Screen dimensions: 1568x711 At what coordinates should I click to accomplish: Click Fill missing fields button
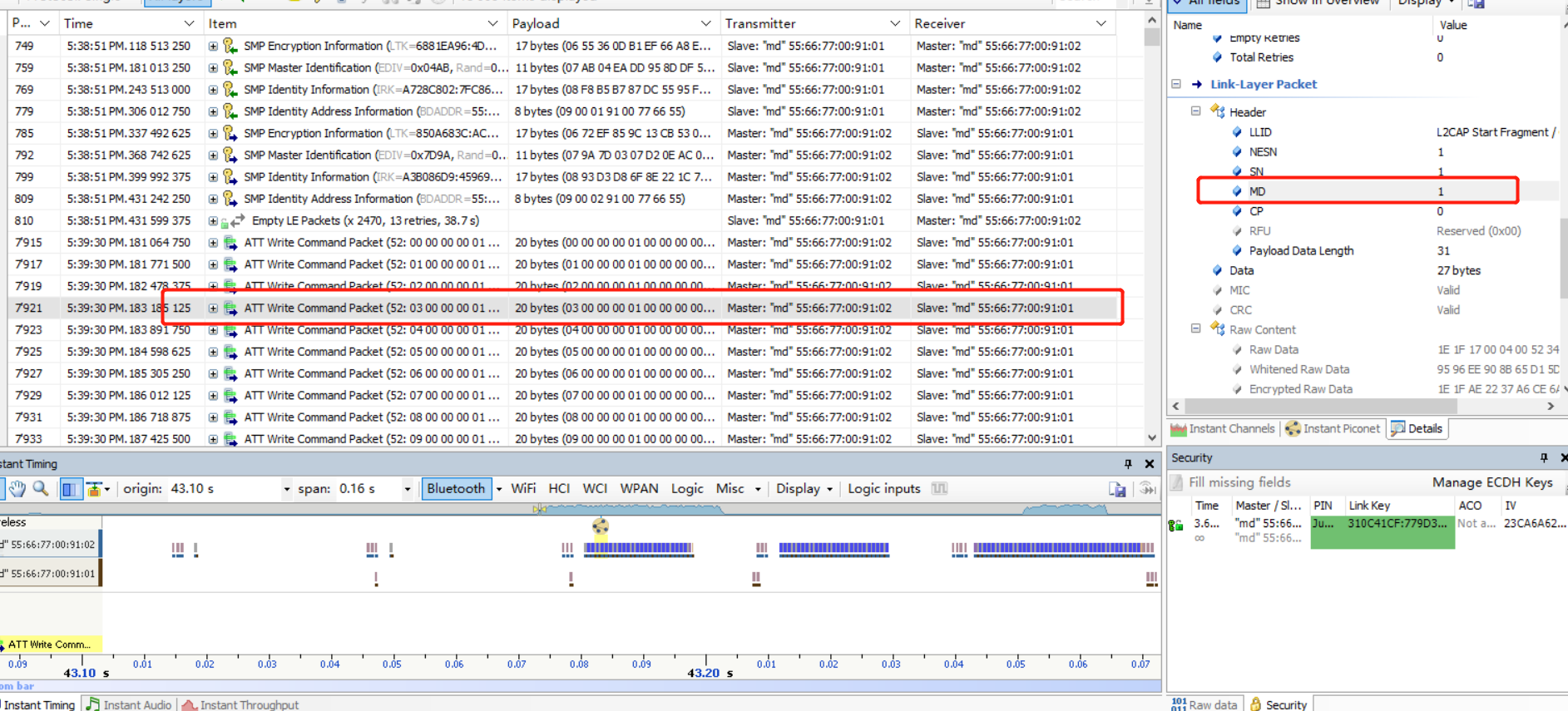(x=1230, y=482)
